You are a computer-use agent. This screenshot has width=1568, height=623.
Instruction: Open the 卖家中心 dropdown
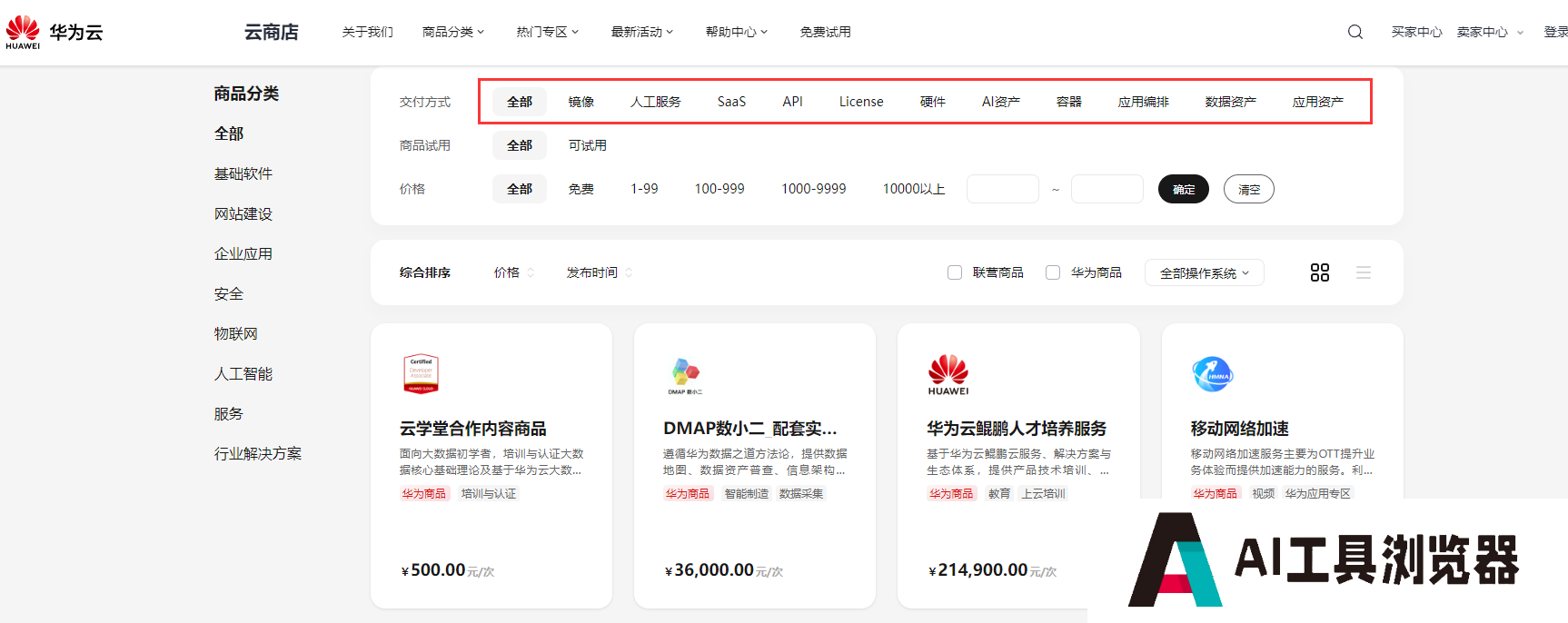point(1490,32)
